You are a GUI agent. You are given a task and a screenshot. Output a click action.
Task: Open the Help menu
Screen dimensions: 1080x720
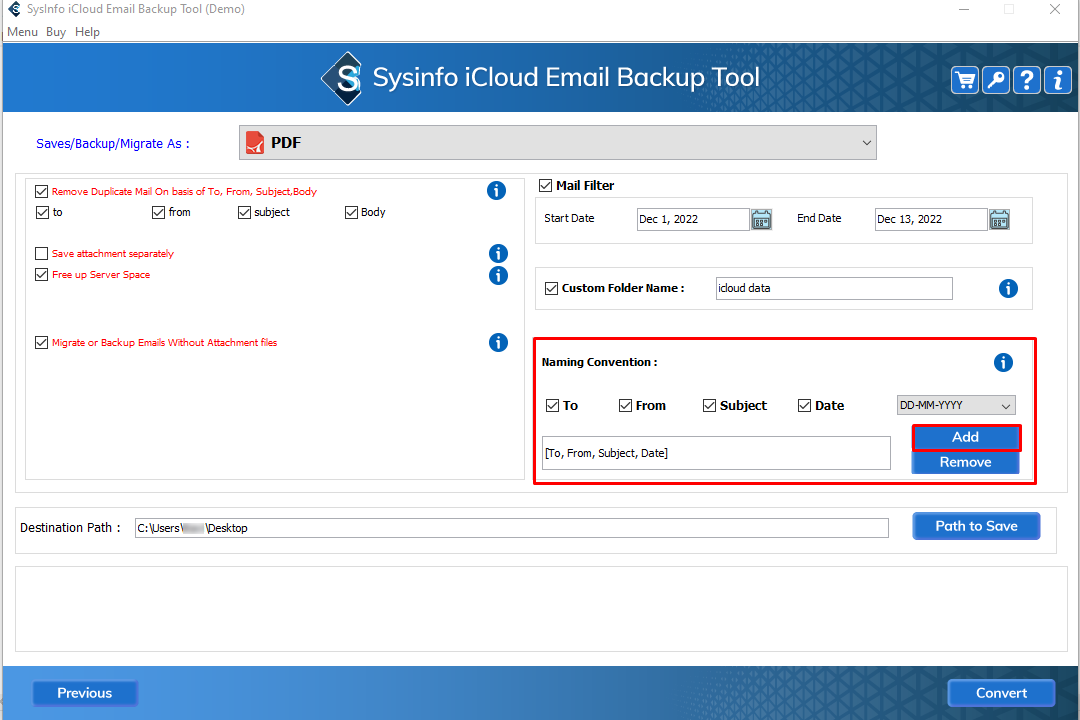tap(88, 32)
